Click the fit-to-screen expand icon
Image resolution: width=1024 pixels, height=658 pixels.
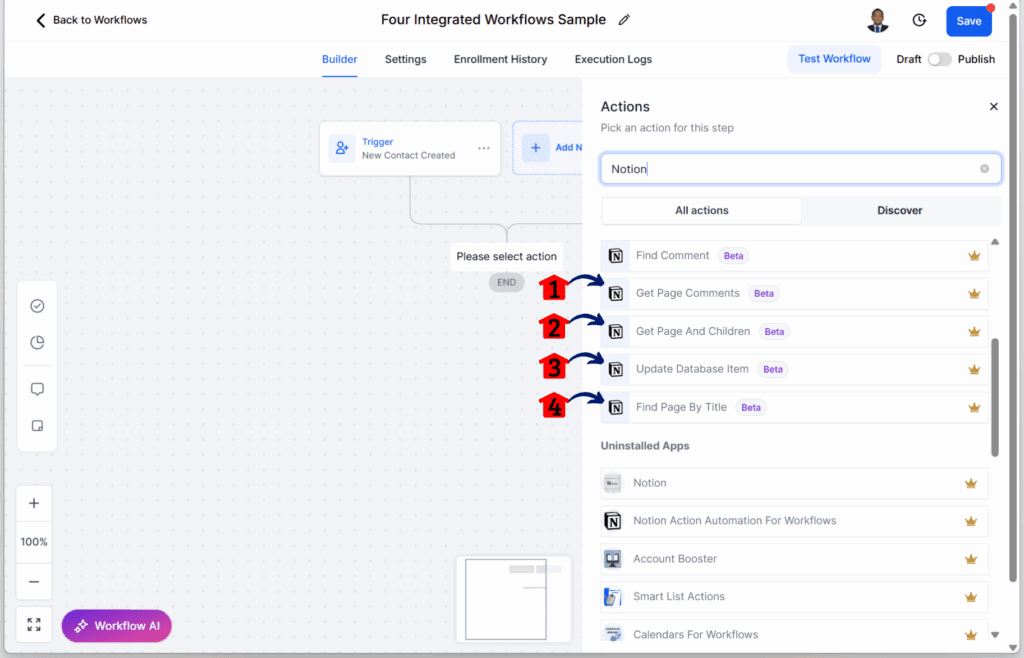pos(34,625)
